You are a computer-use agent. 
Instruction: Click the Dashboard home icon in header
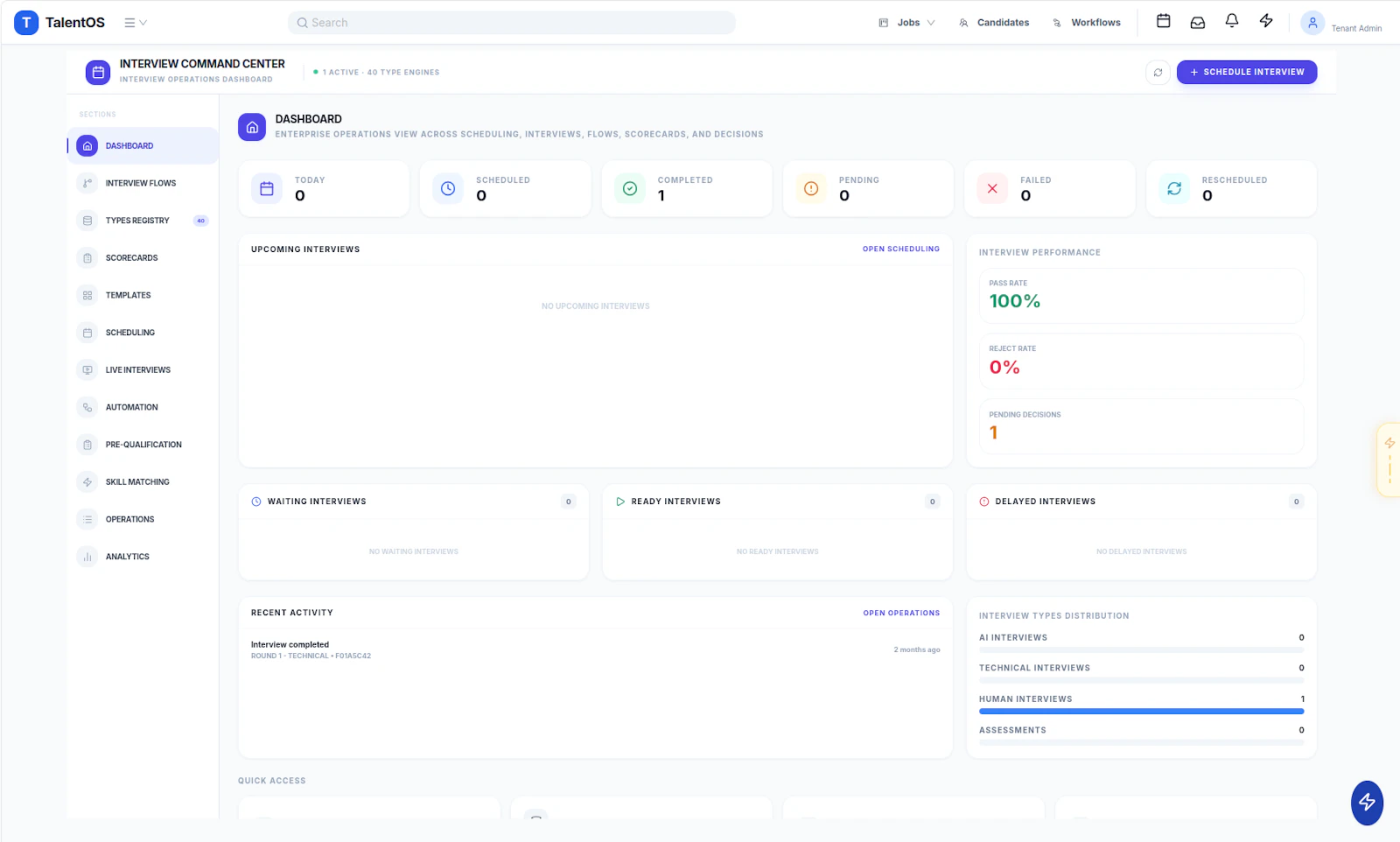[252, 127]
